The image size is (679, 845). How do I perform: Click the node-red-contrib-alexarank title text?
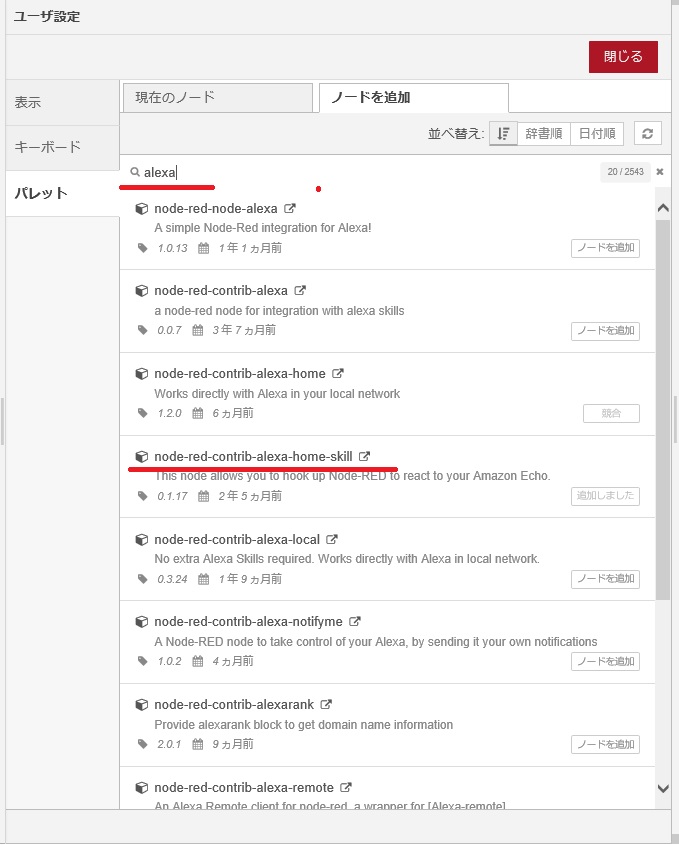[234, 704]
